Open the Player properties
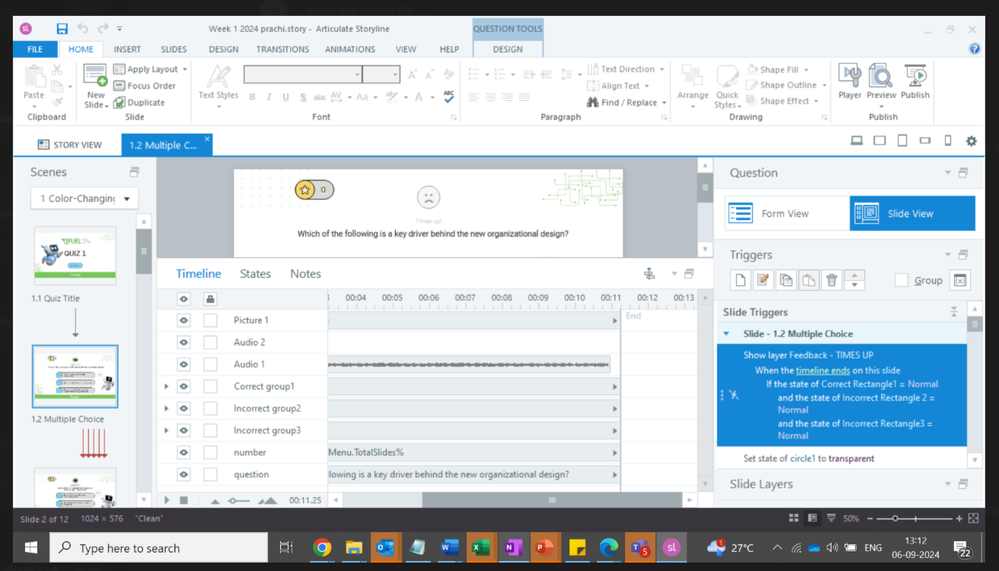999x571 pixels. [849, 82]
